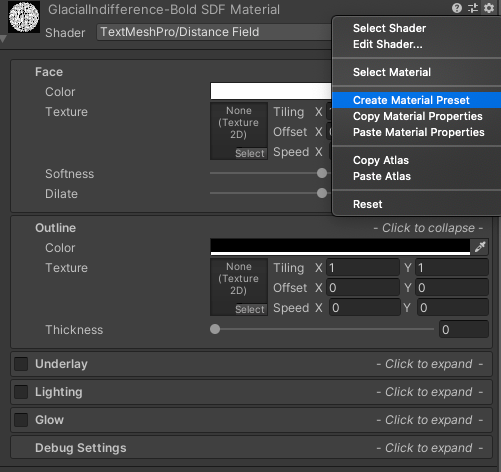Viewport: 501px width, 472px height.
Task: Click the settings gear icon
Action: coord(489,8)
